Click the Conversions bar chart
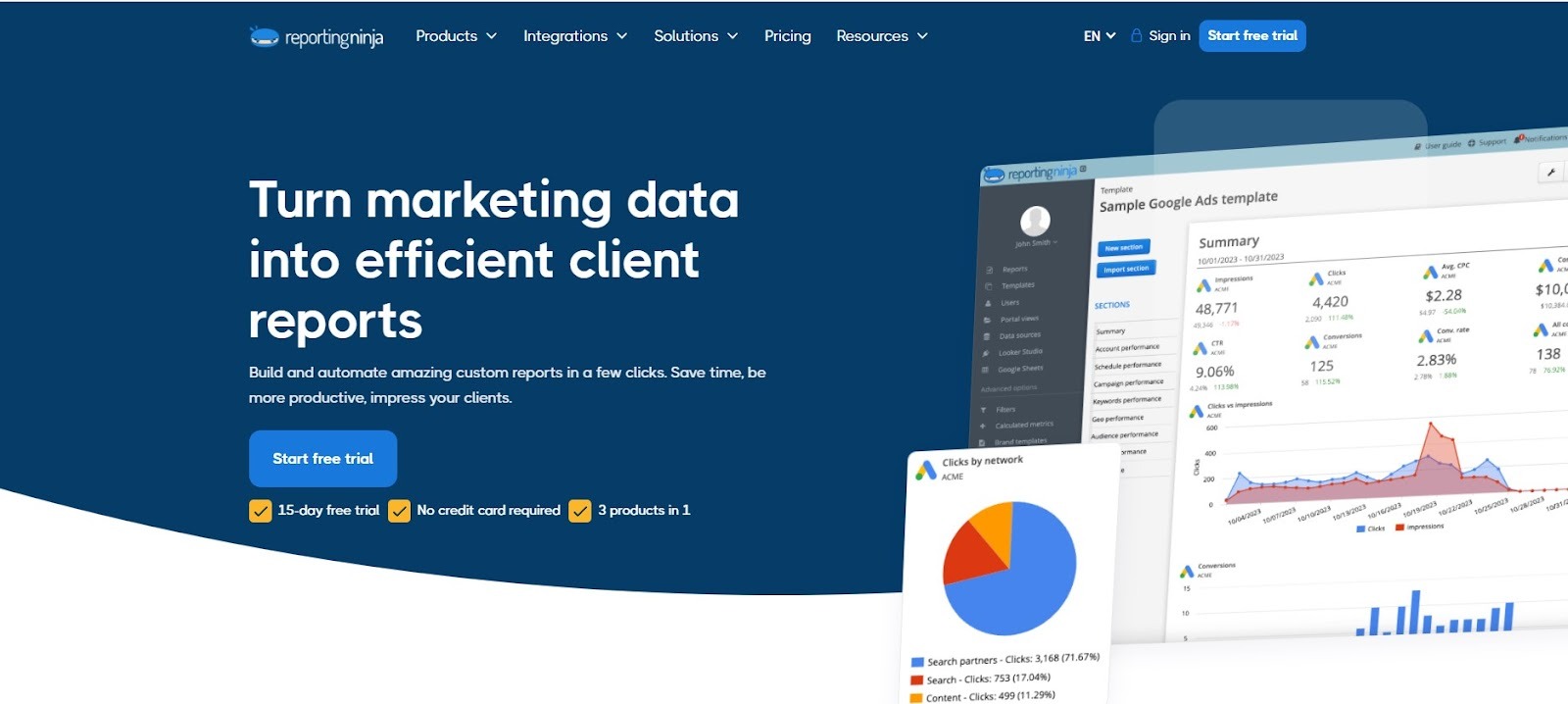Screen dimensions: 1568x704 click(x=1436, y=613)
